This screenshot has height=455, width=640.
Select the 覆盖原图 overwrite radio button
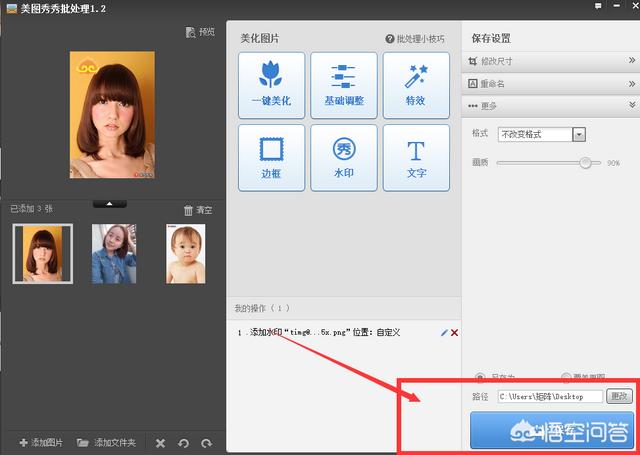(x=566, y=377)
